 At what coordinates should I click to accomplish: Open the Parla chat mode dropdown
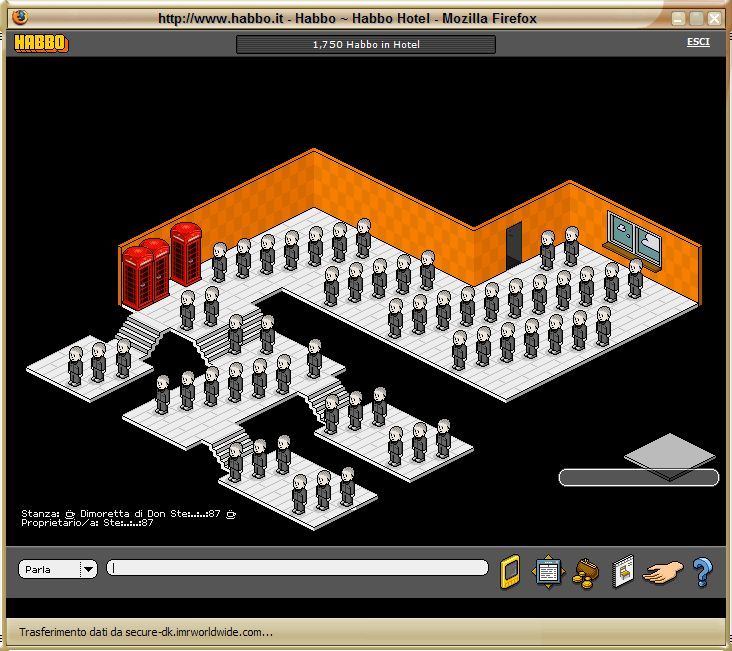58,569
